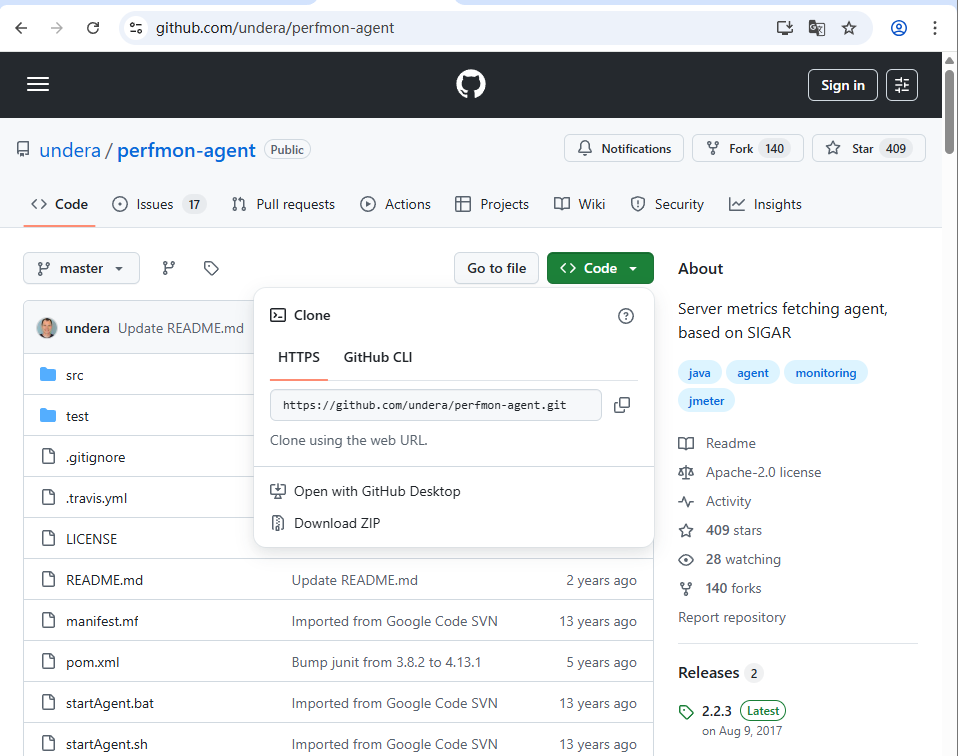Open Releases section heading
The image size is (958, 756).
(708, 673)
